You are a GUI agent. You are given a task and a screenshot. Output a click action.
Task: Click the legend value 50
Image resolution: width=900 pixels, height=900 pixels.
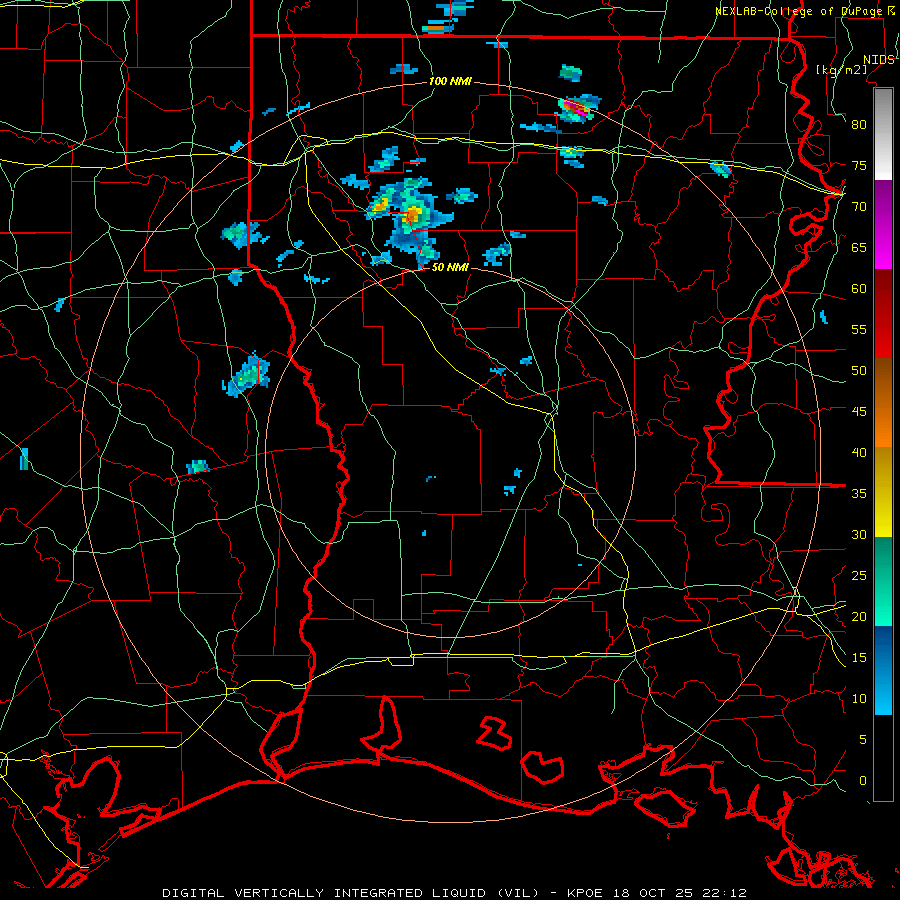(x=859, y=371)
